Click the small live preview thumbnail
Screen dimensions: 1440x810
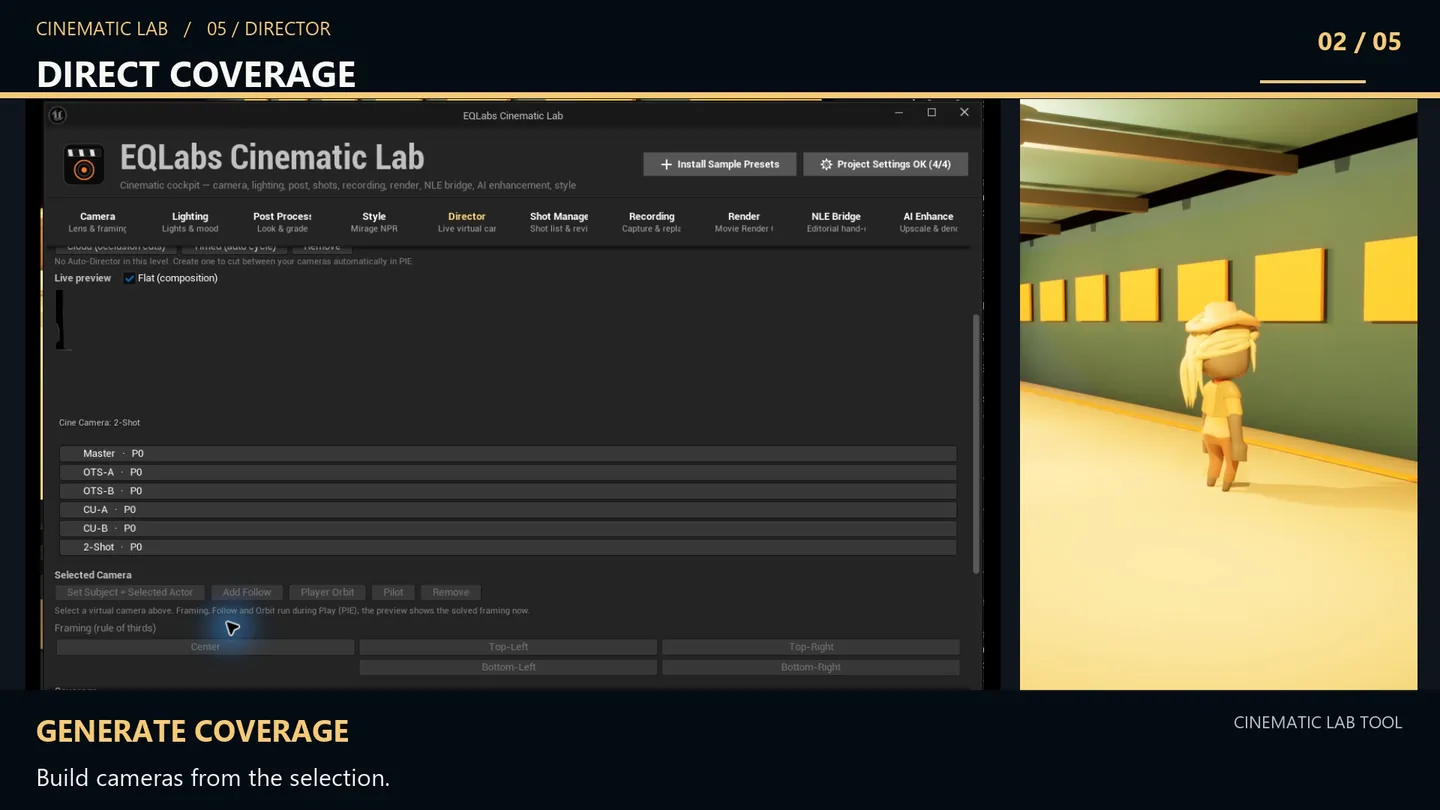pos(61,320)
